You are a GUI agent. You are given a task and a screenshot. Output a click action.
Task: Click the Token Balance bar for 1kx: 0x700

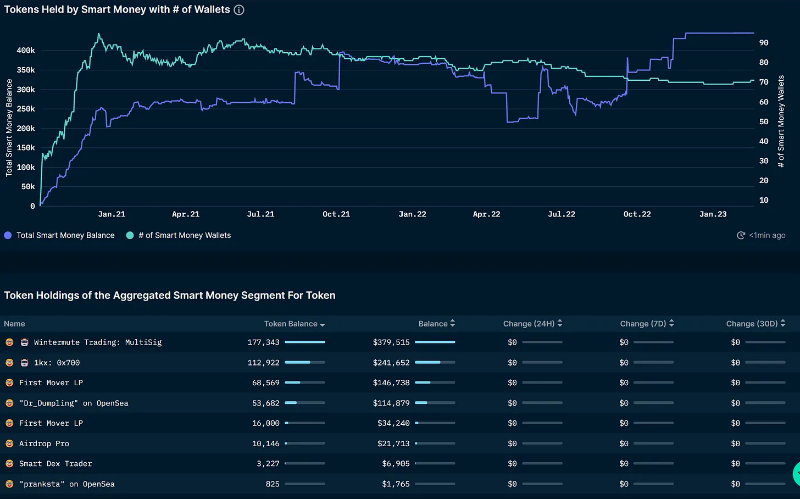pyautogui.click(x=298, y=362)
